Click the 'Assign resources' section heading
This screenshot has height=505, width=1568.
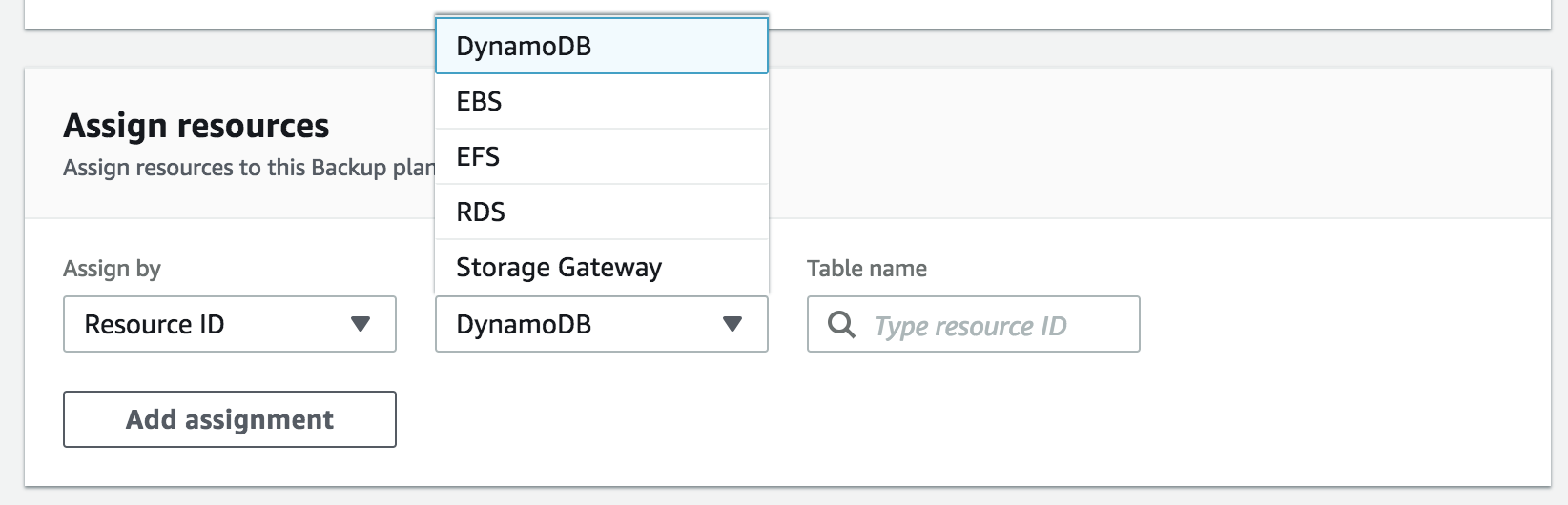(196, 126)
